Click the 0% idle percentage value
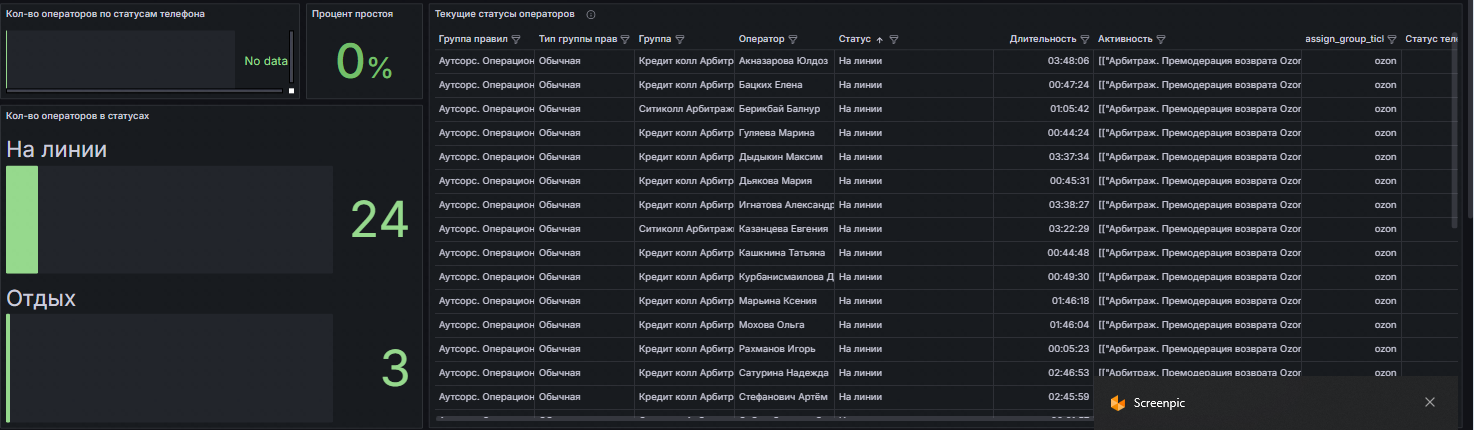This screenshot has height=430, width=1474. (364, 62)
